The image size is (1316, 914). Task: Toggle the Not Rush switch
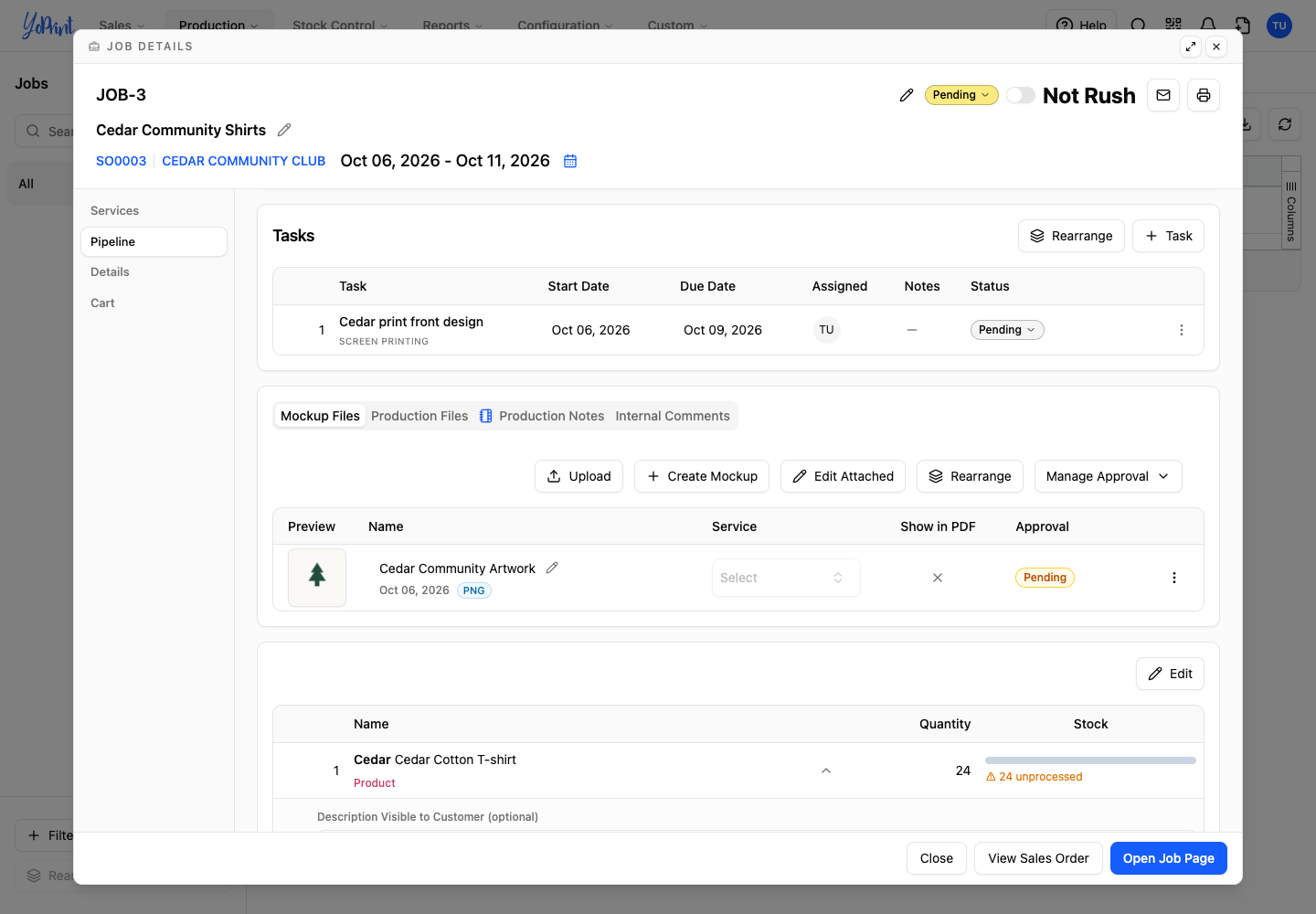click(1021, 95)
